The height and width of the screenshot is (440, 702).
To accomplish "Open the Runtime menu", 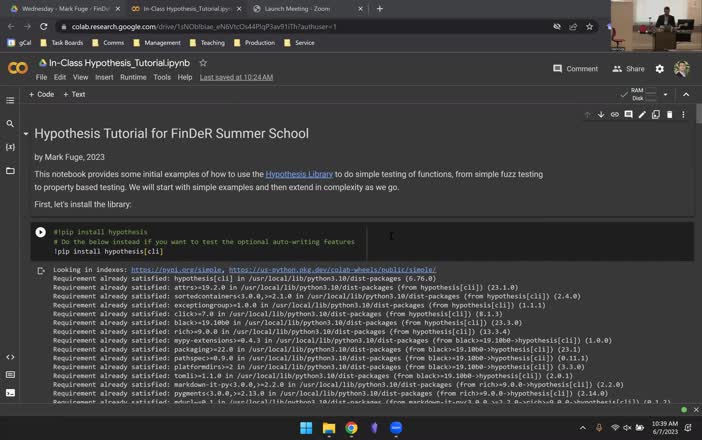I will (133, 77).
